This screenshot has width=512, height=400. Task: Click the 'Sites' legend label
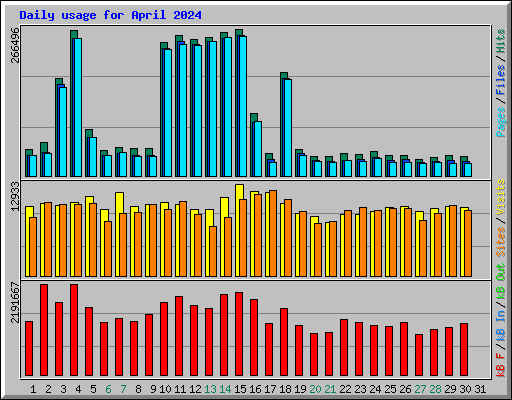(x=501, y=242)
